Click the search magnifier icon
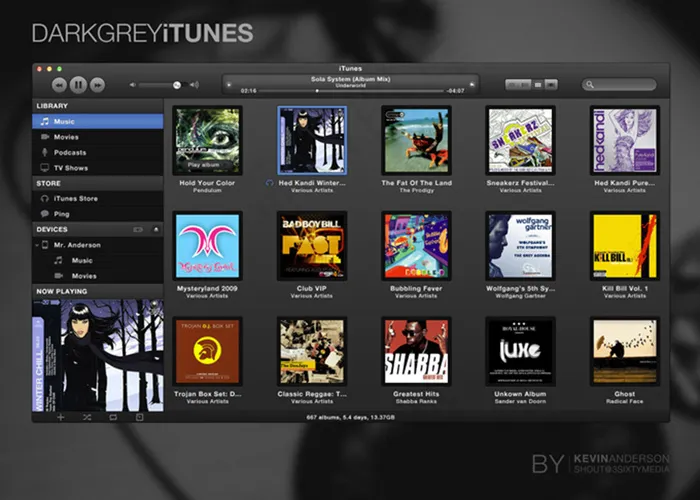The height and width of the screenshot is (500, 700). click(x=590, y=84)
